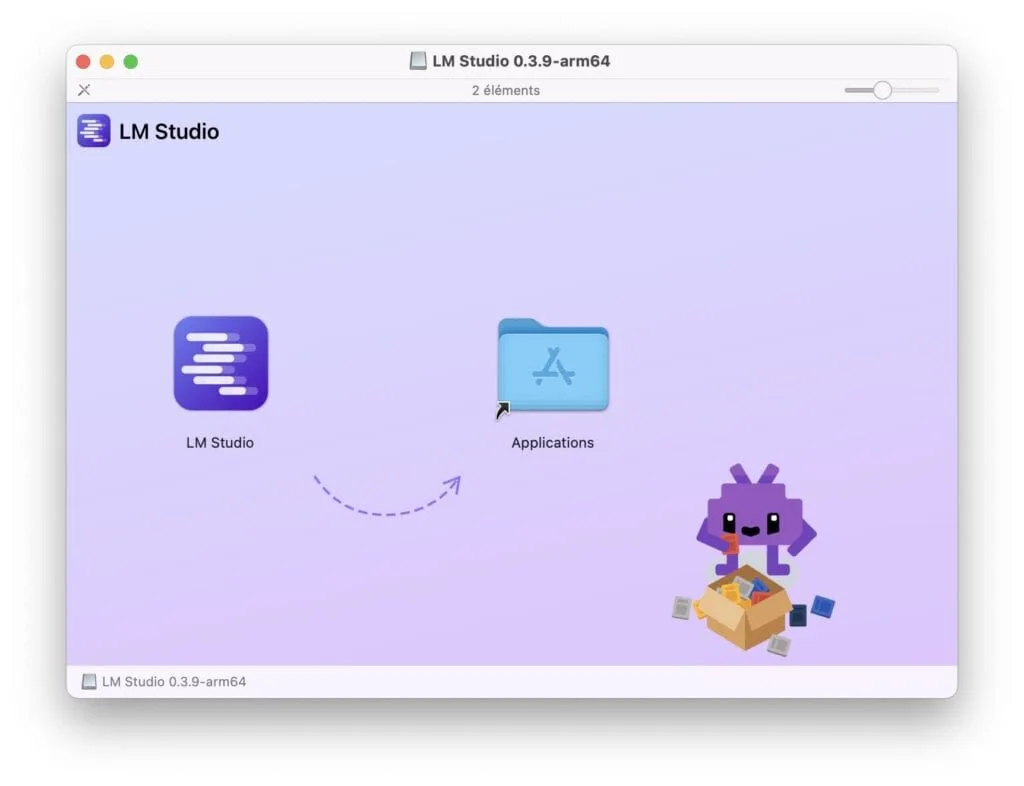Open the LM Studio application icon
This screenshot has width=1024, height=786.
(220, 364)
